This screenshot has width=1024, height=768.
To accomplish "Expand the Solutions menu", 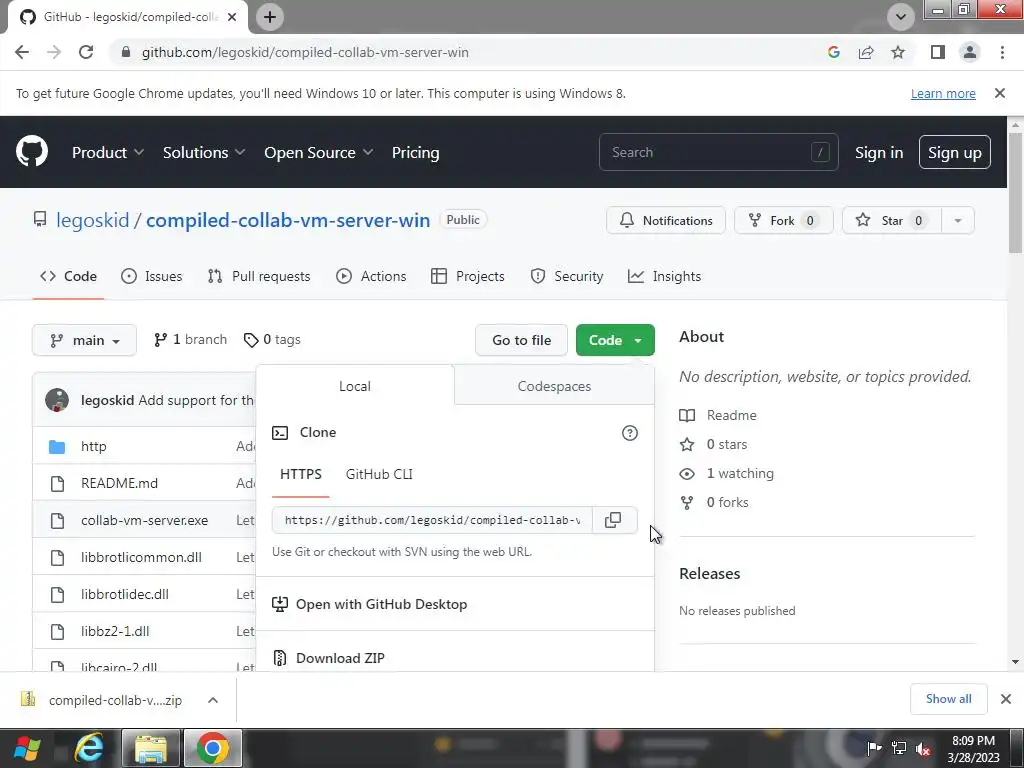I will coord(204,152).
